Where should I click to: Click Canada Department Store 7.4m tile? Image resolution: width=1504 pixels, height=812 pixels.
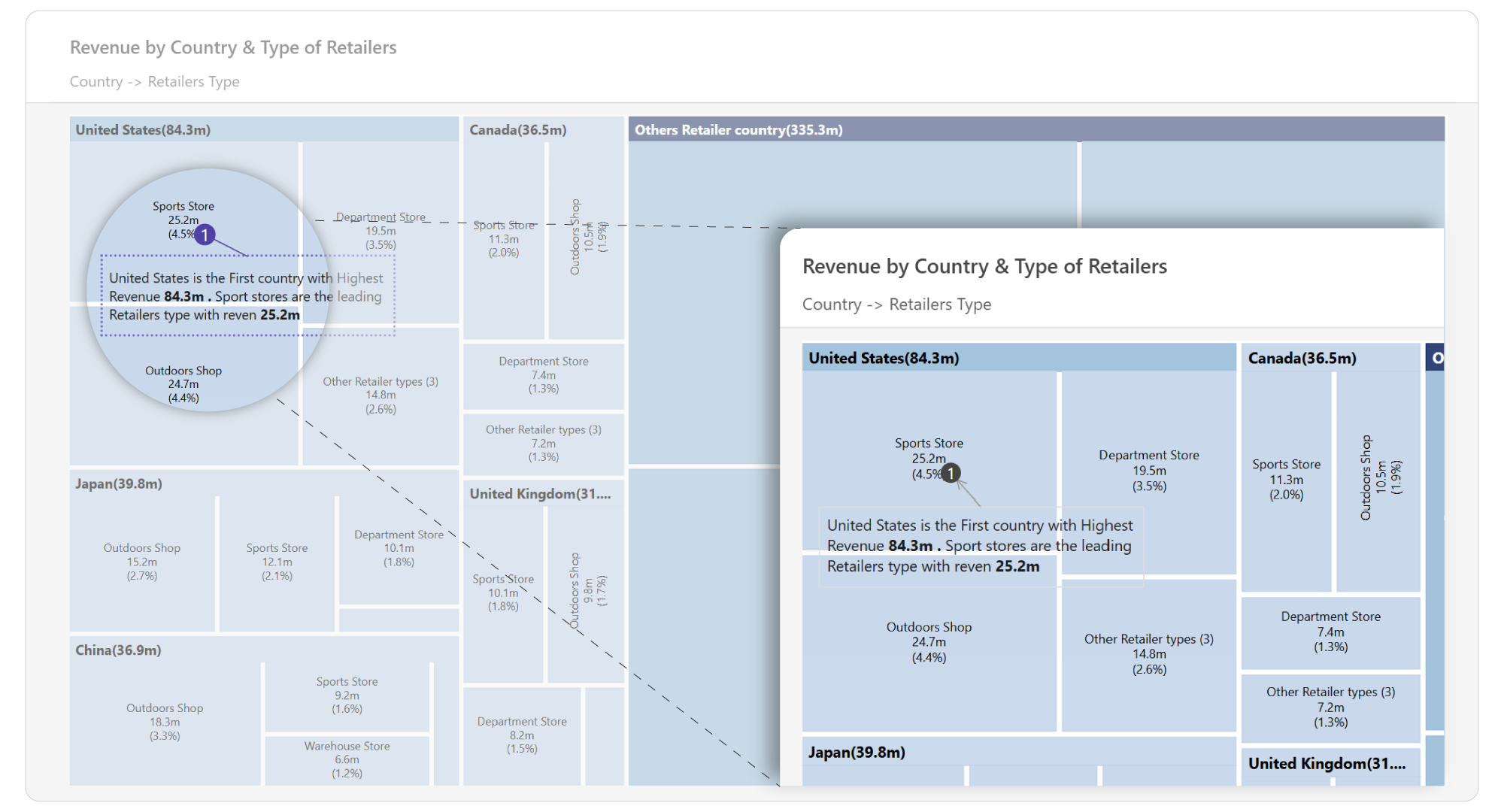click(544, 375)
